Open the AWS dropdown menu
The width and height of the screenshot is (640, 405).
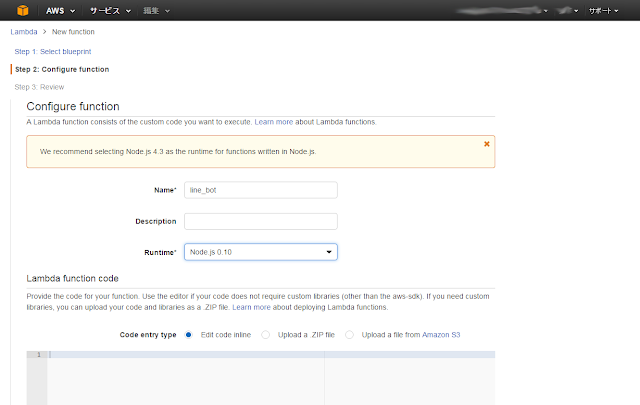pyautogui.click(x=60, y=11)
